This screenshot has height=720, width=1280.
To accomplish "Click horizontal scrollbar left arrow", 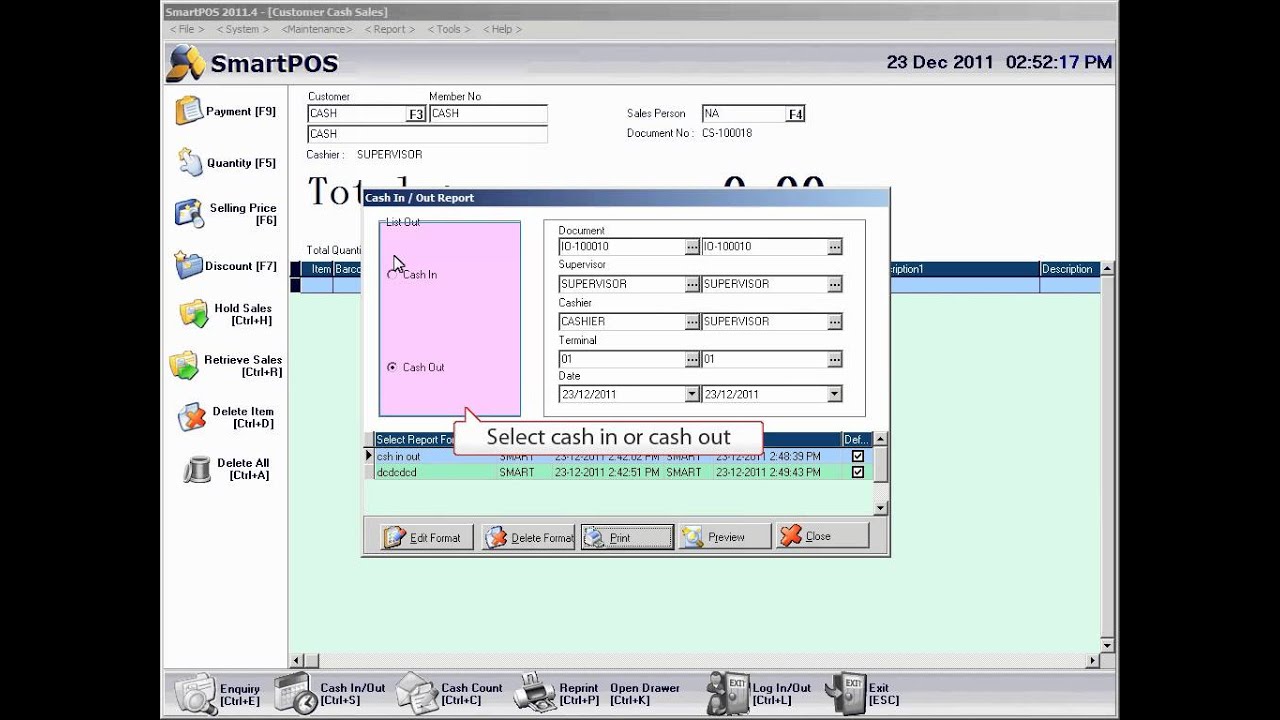I will click(296, 661).
